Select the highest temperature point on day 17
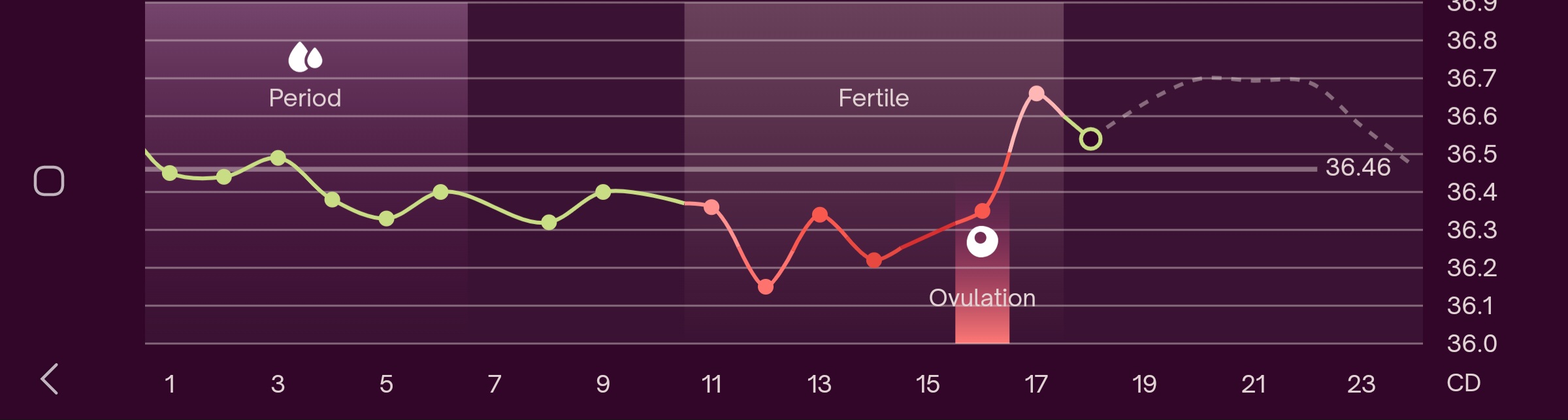Screen dimensions: 1568x420 pyautogui.click(x=1036, y=93)
